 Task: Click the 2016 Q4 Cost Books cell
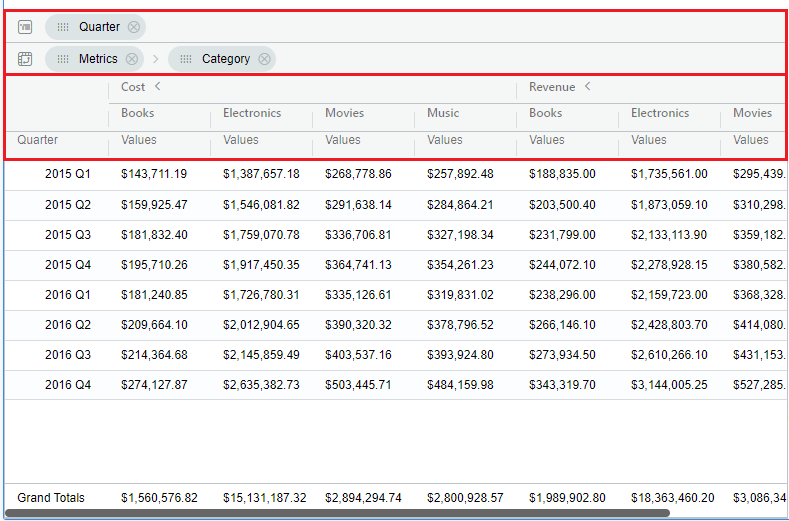tap(154, 385)
